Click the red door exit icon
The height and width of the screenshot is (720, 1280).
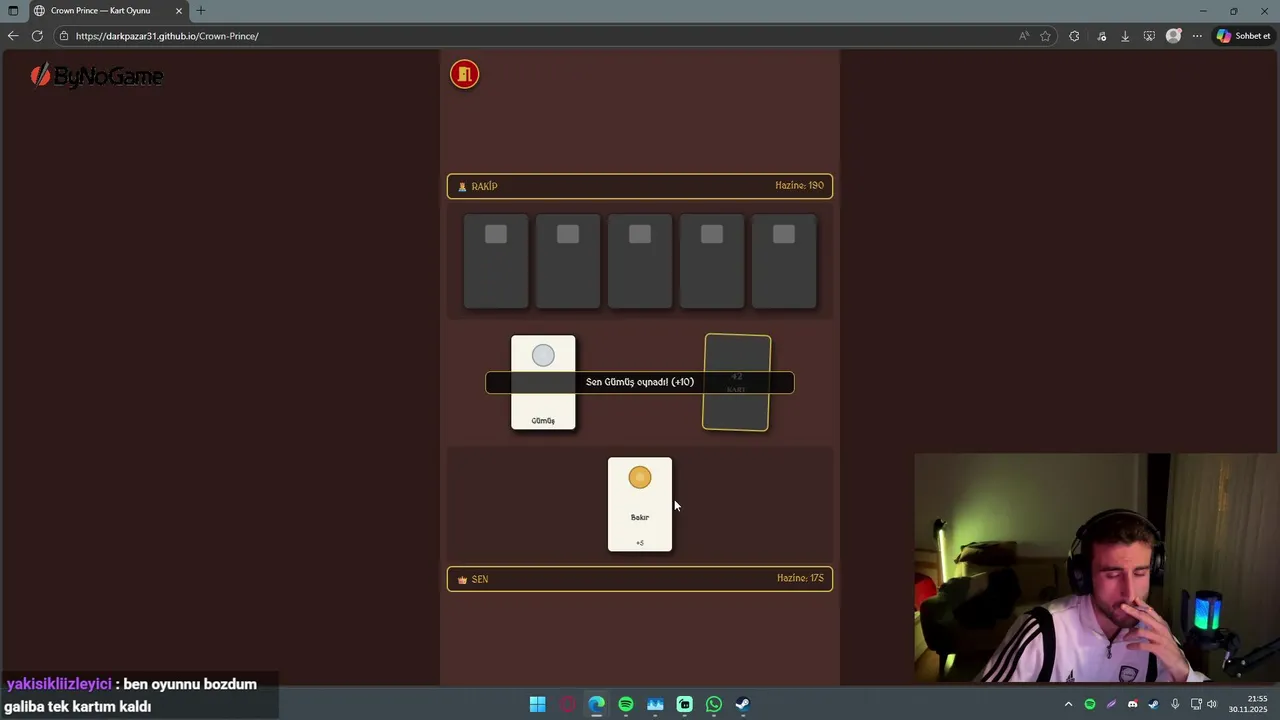(464, 74)
